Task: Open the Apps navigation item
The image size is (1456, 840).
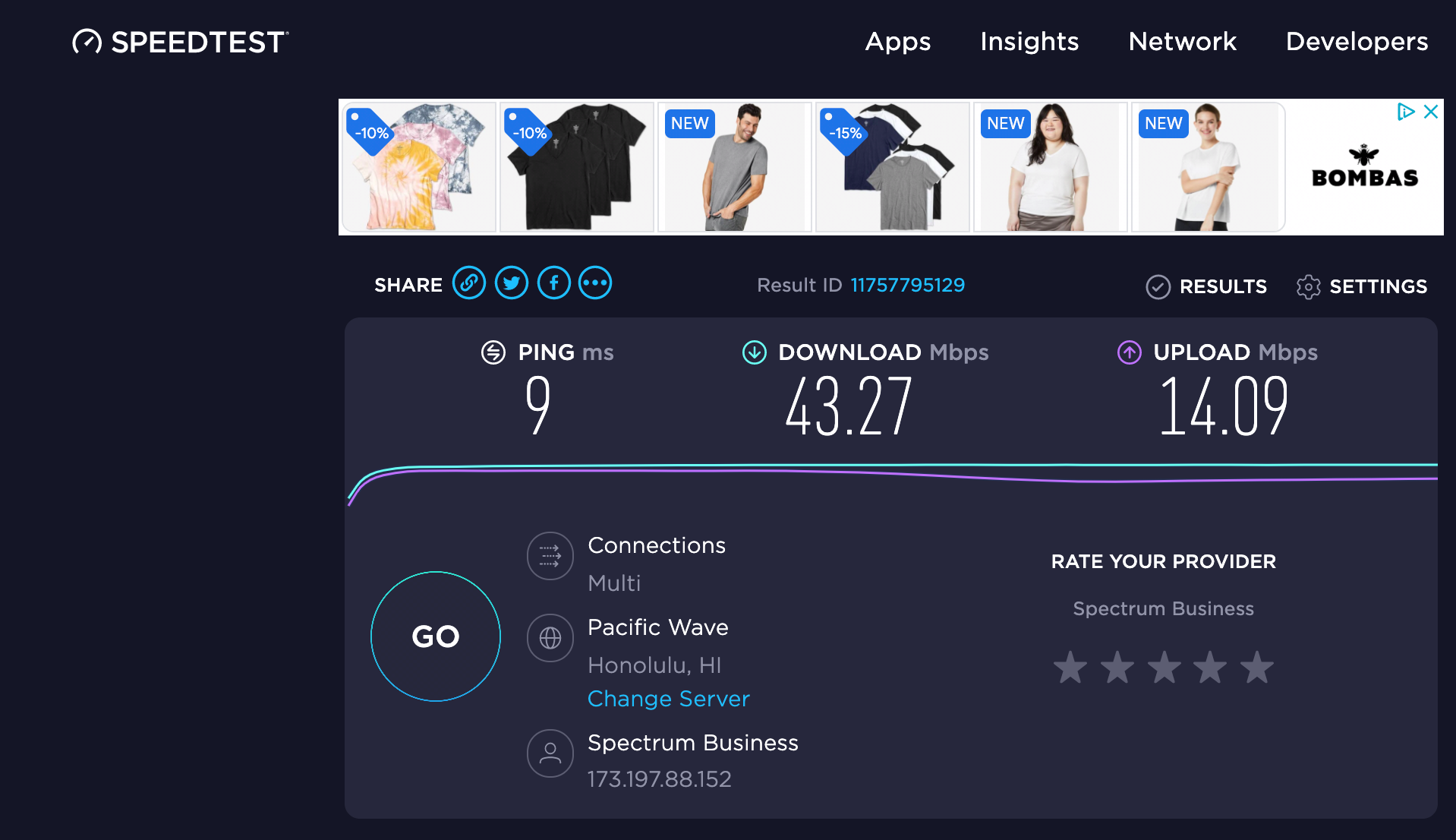Action: pos(897,42)
